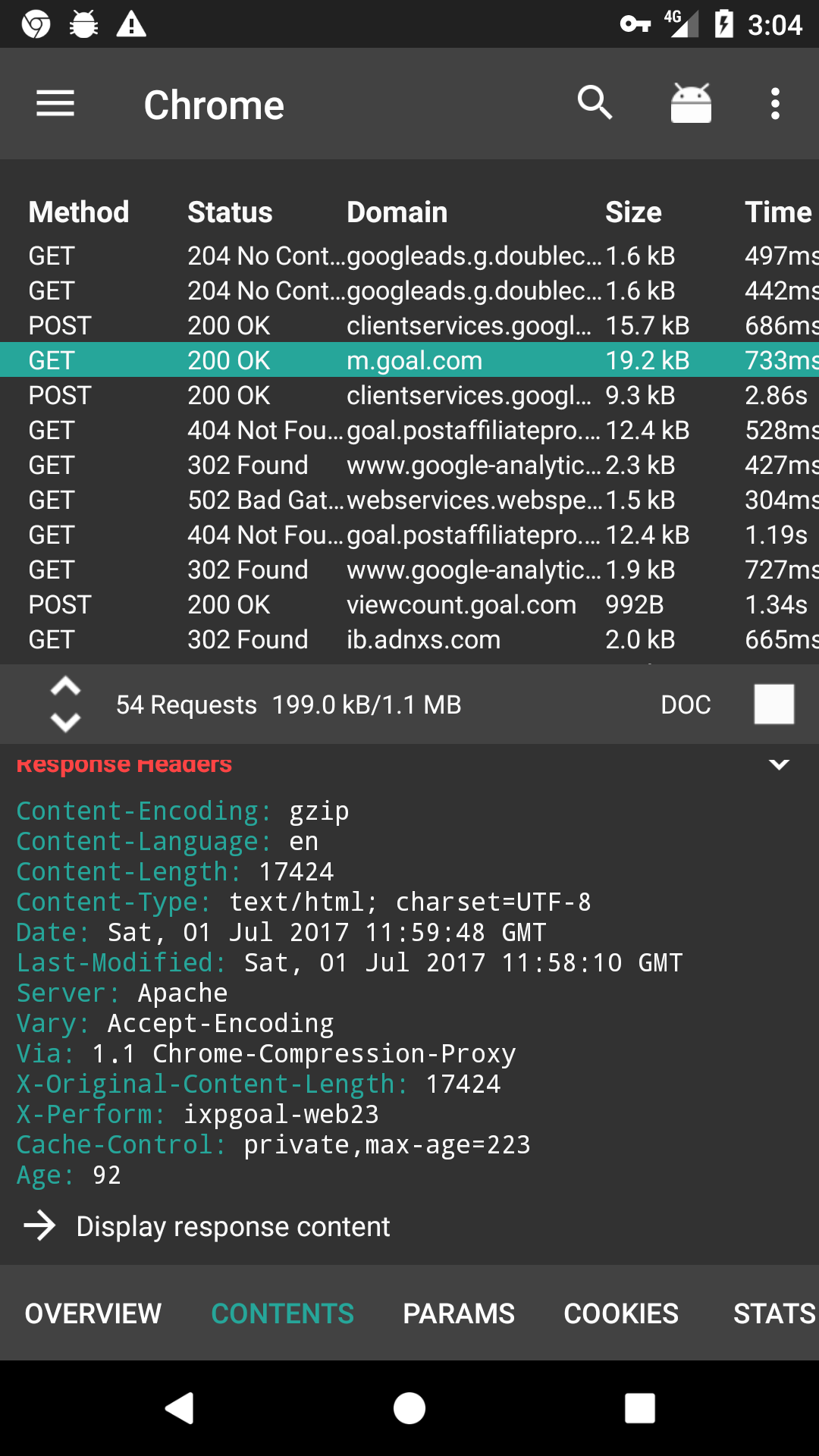Toggle the DOC filter checkbox
Viewport: 819px width, 1456px height.
(773, 704)
